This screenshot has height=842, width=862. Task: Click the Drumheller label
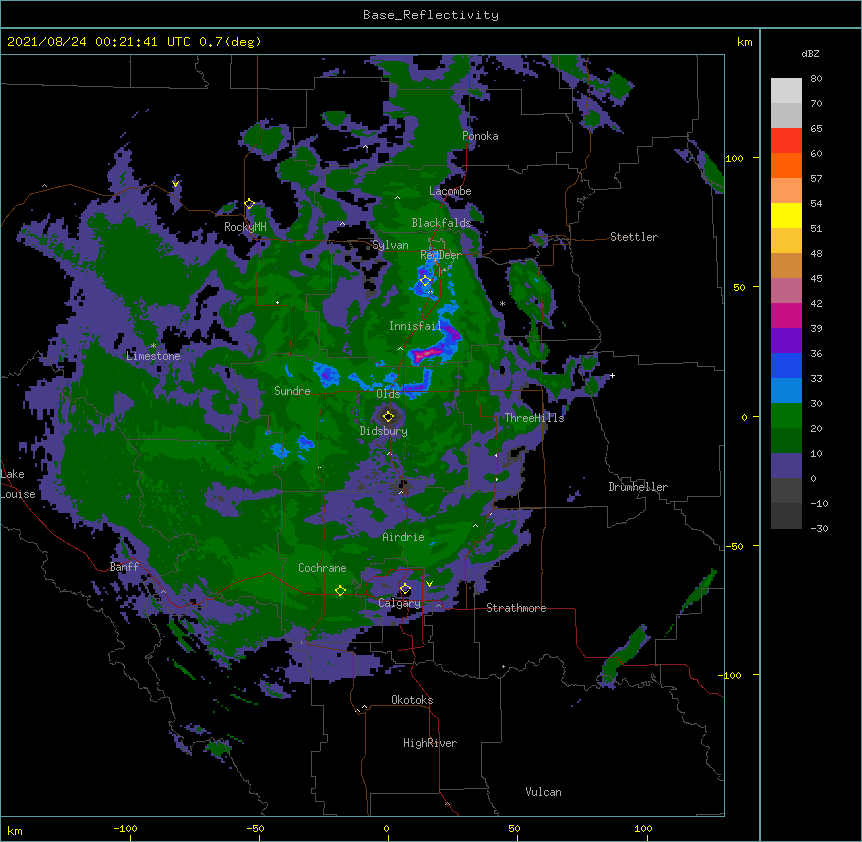click(x=638, y=487)
